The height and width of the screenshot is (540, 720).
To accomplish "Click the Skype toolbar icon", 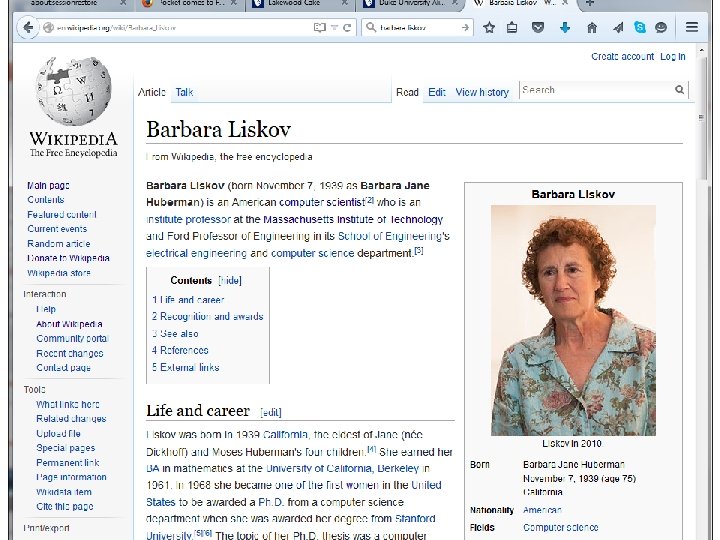I will click(639, 28).
